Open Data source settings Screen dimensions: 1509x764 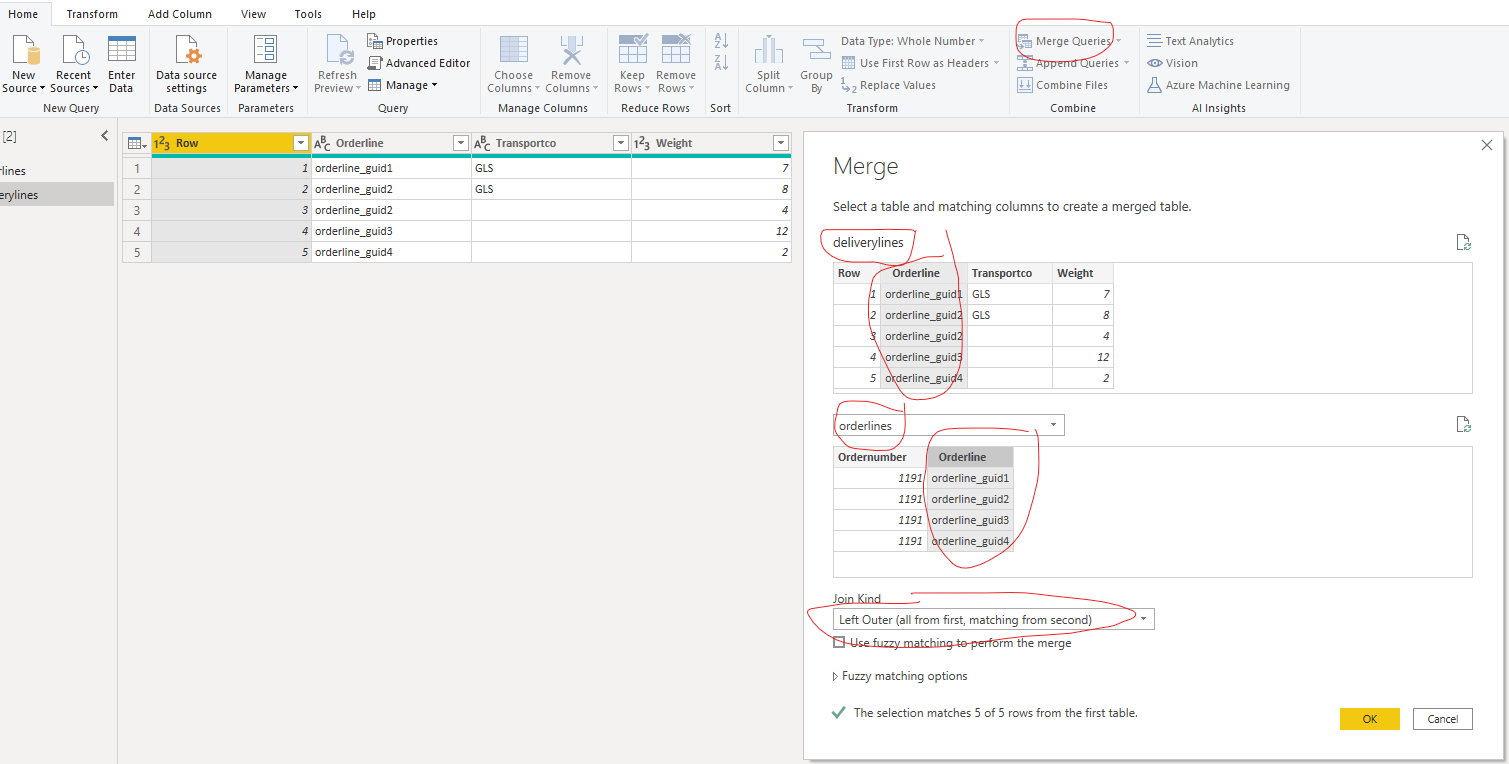(x=187, y=64)
